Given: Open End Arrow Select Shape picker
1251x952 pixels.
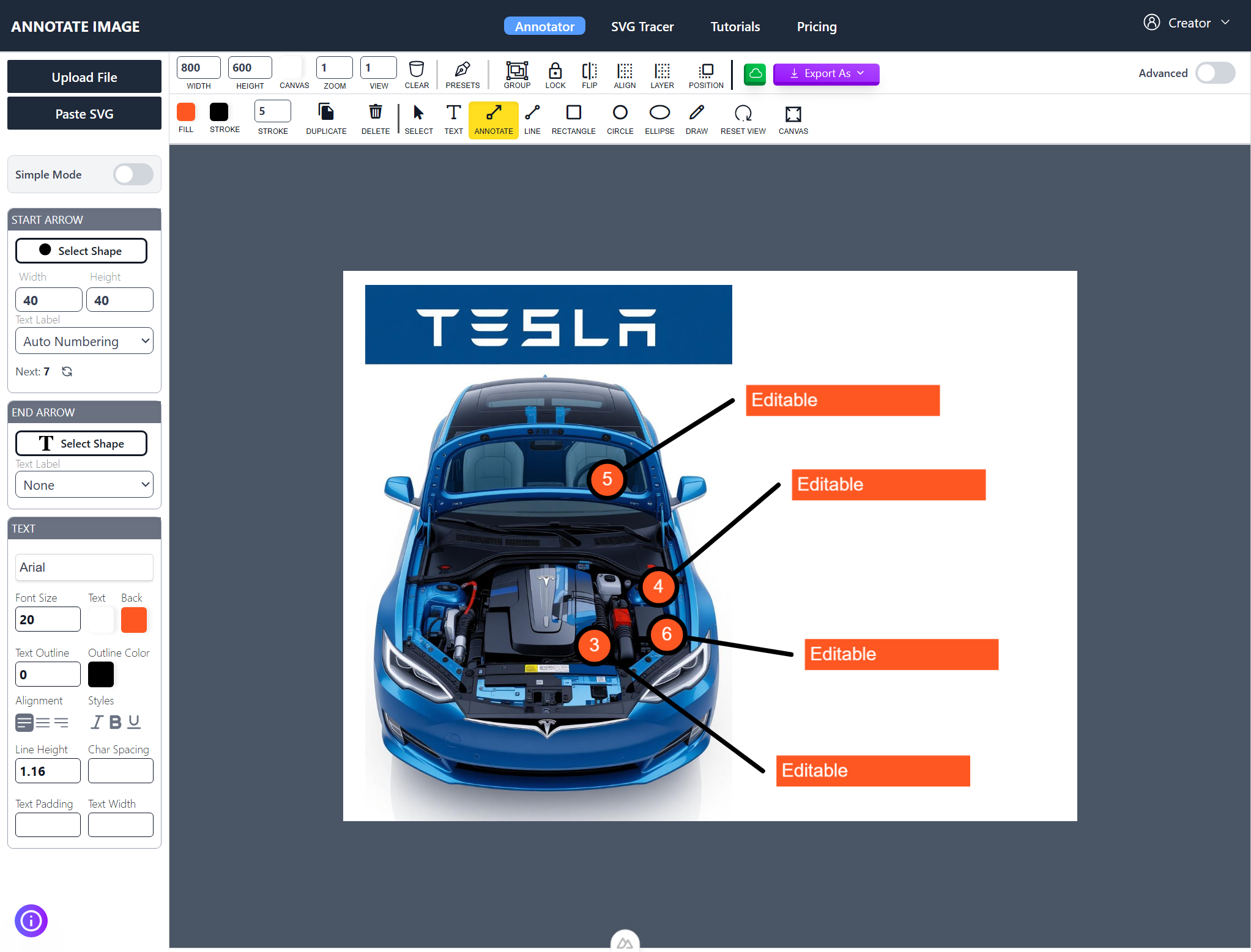Looking at the screenshot, I should pyautogui.click(x=81, y=443).
